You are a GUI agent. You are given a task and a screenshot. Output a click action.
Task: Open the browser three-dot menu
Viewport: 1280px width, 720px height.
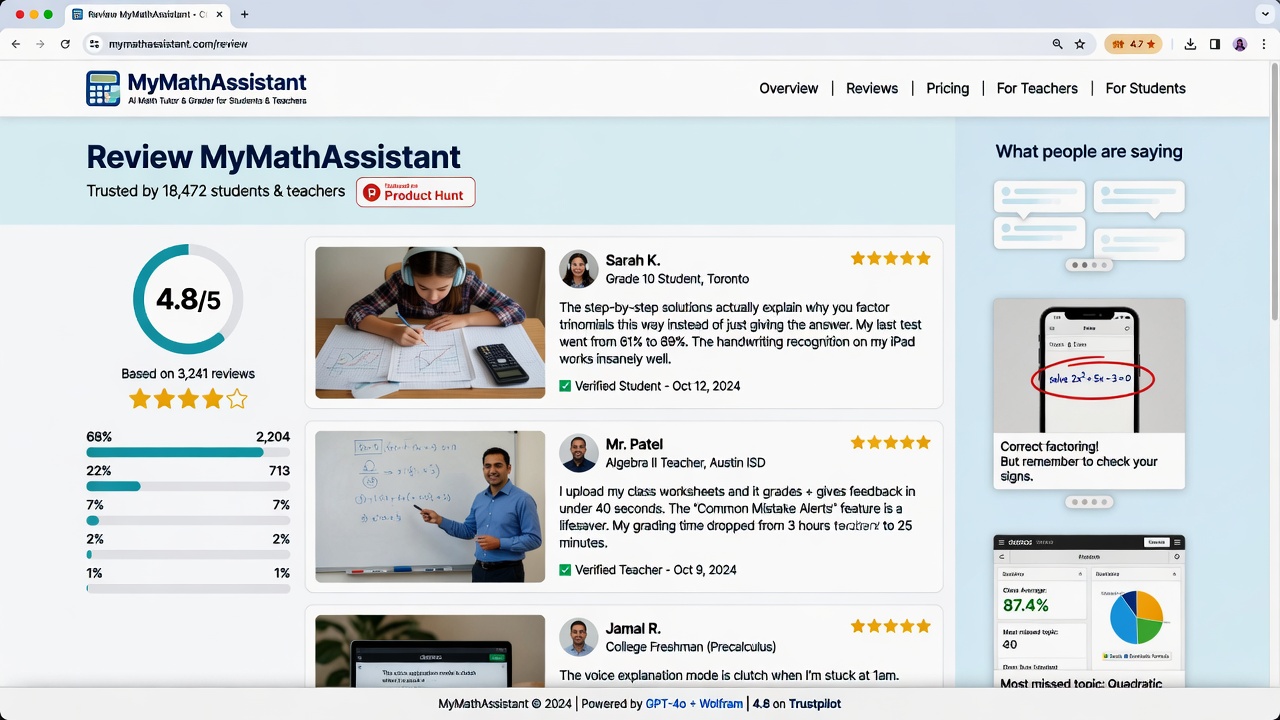1264,44
